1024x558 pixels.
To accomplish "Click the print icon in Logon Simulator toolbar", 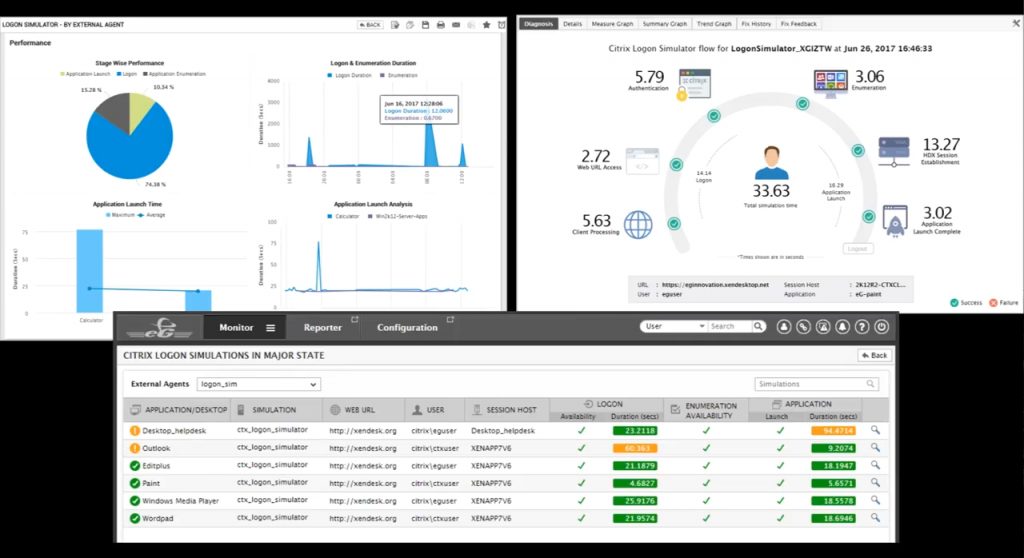I will click(x=441, y=25).
